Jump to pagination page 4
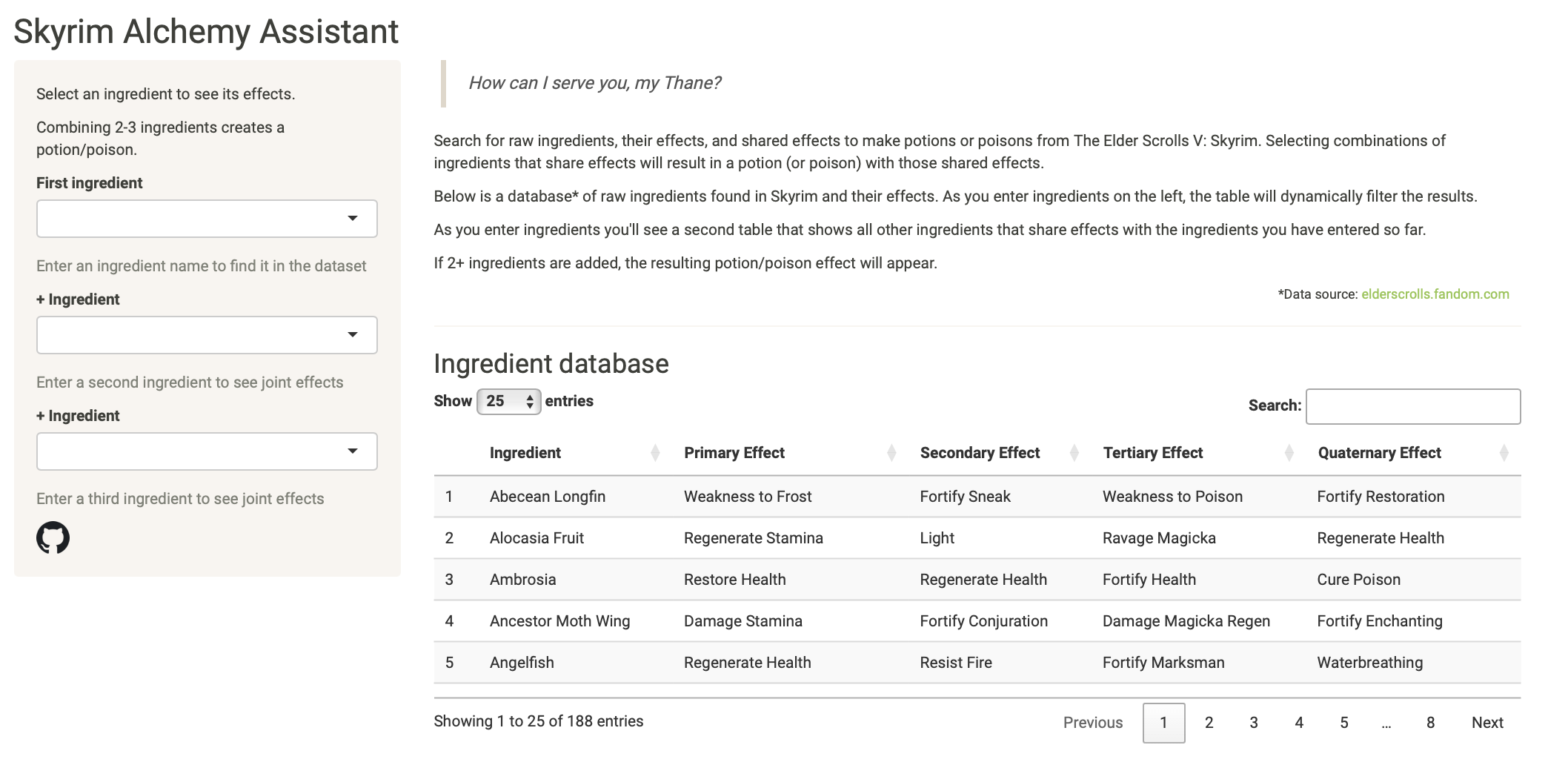The image size is (1568, 765). 1299,723
